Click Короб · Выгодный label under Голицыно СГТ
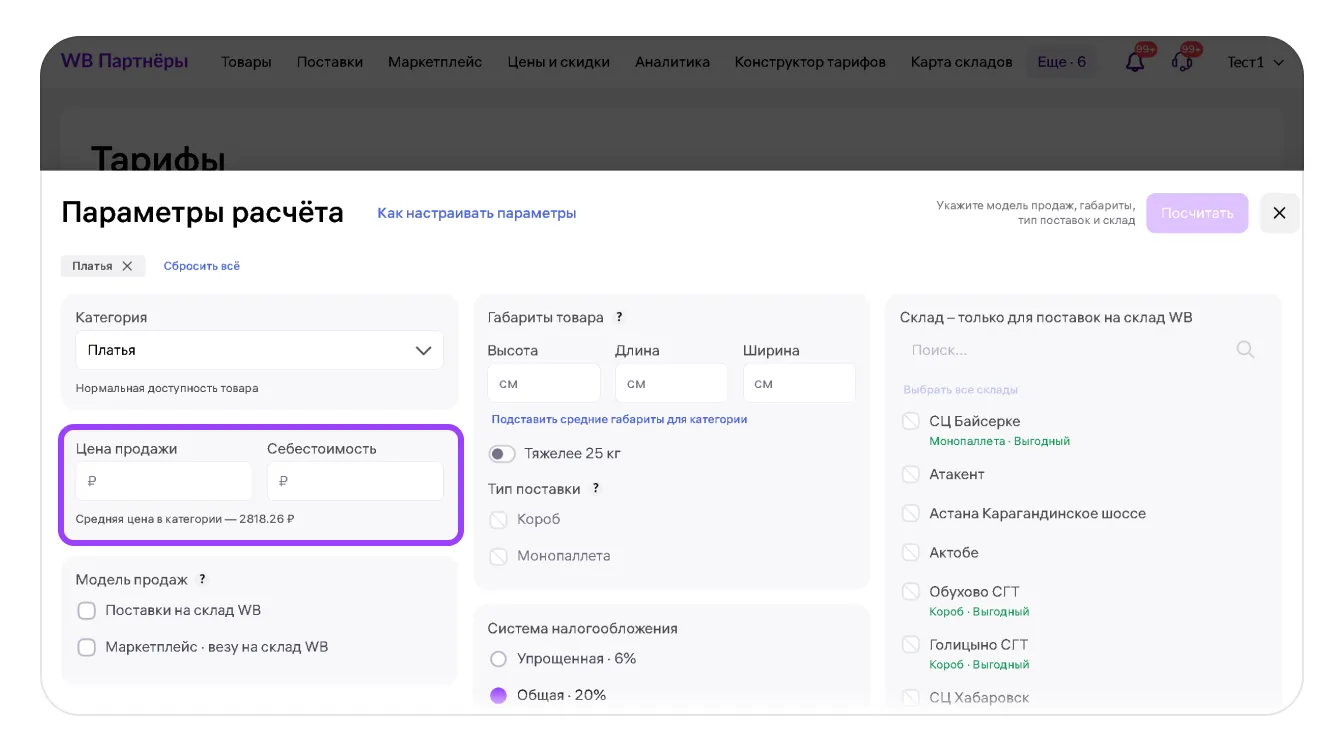This screenshot has height=750, width=1344. coord(979,664)
